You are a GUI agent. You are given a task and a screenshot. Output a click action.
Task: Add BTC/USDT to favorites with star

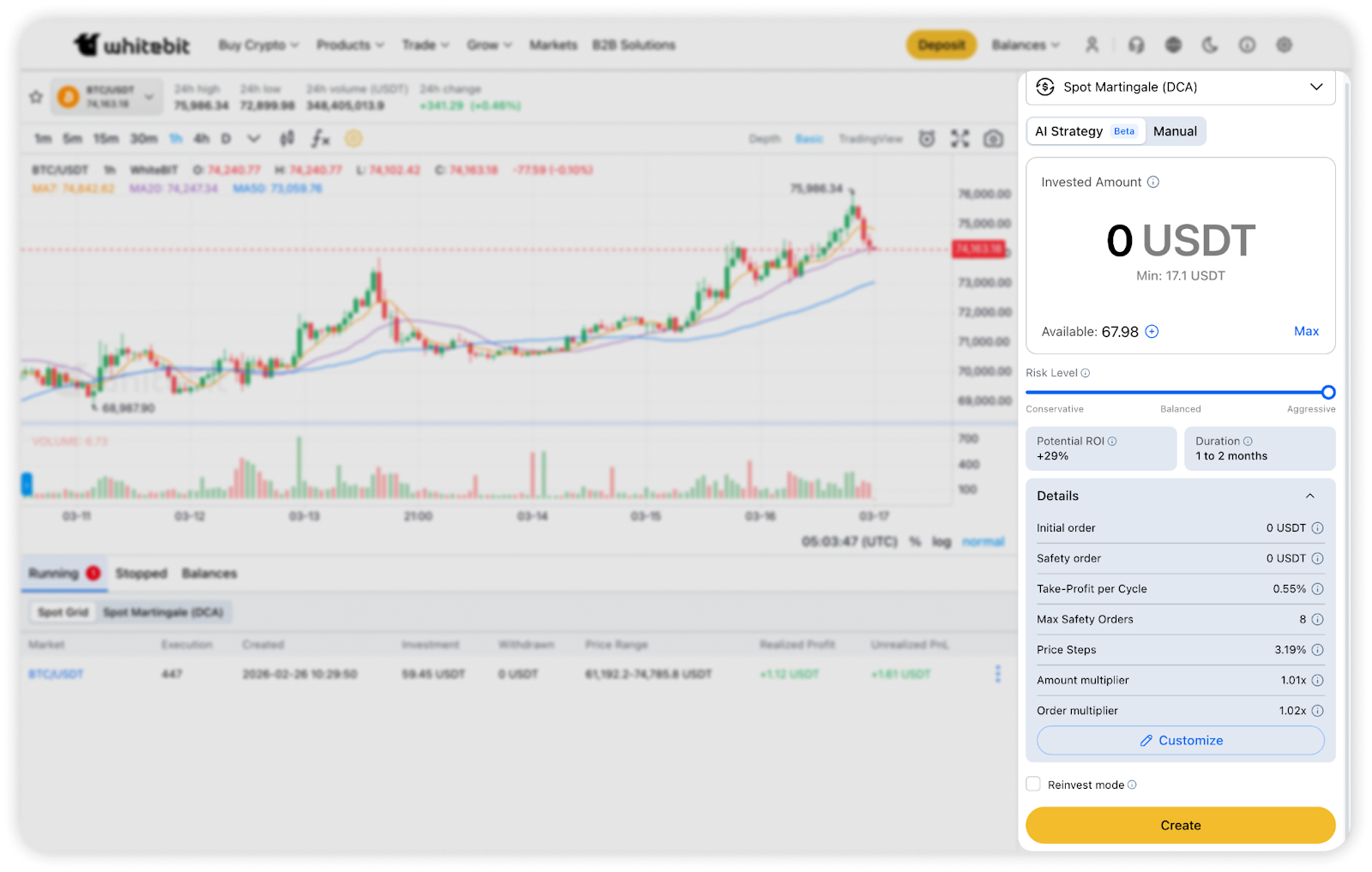[x=36, y=97]
